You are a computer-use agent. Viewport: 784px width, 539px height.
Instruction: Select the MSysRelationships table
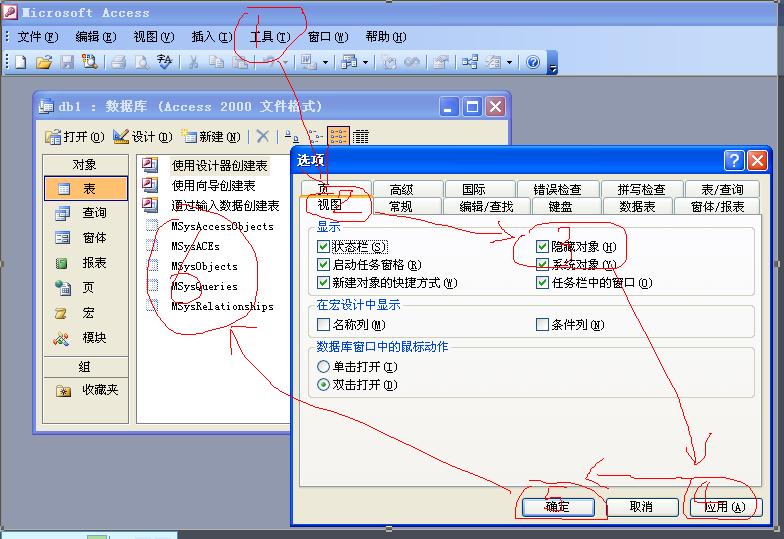(222, 306)
